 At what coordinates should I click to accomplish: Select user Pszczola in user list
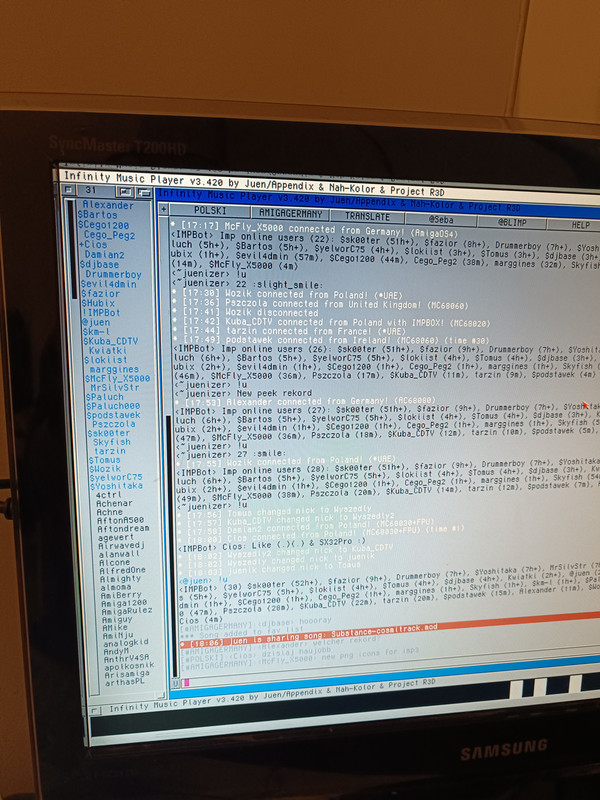click(114, 424)
